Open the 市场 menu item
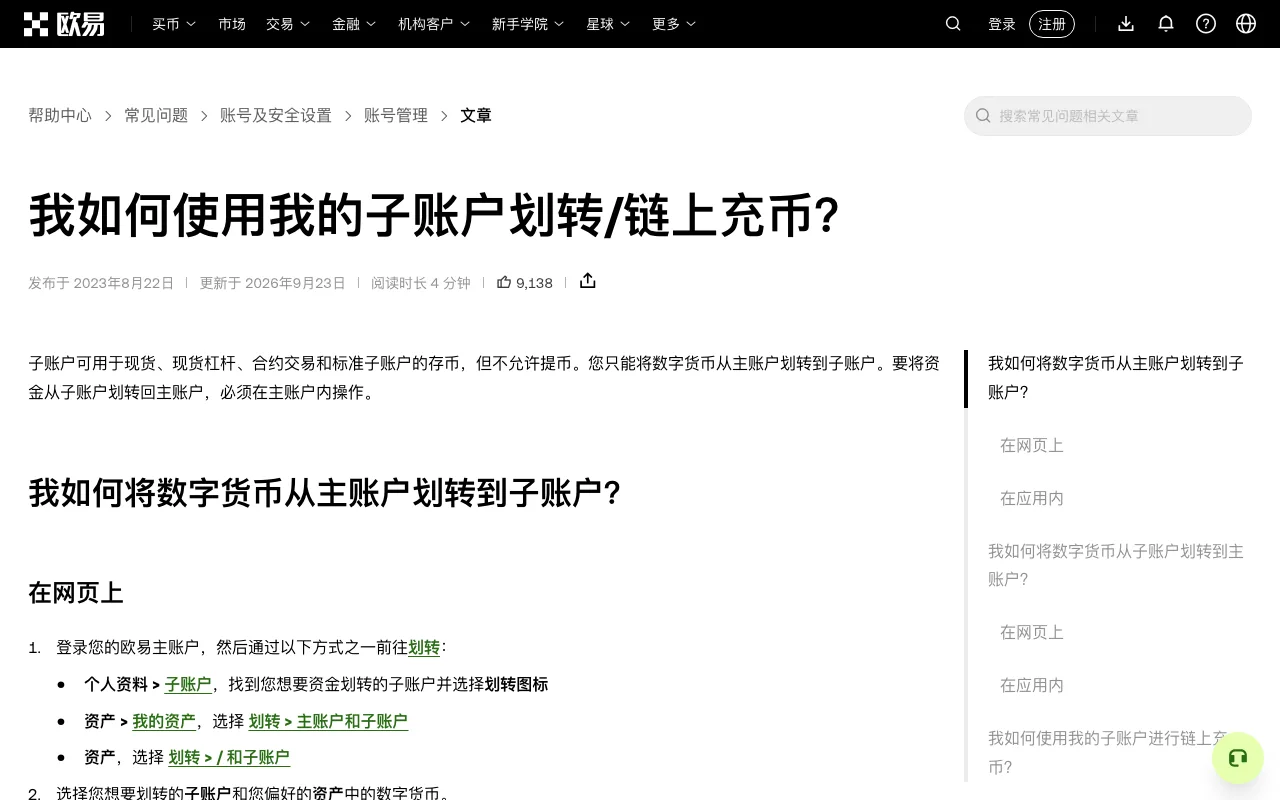The height and width of the screenshot is (800, 1280). click(x=232, y=24)
